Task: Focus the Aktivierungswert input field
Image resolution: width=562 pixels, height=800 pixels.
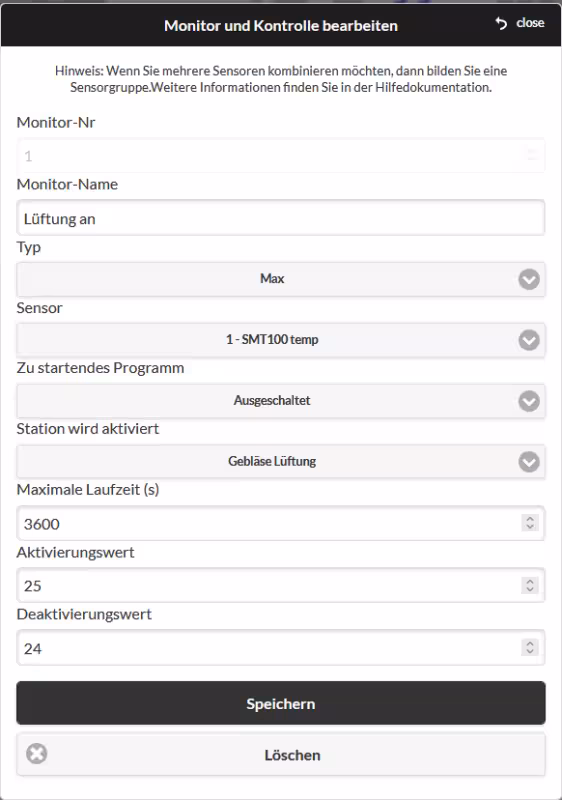Action: pos(281,585)
